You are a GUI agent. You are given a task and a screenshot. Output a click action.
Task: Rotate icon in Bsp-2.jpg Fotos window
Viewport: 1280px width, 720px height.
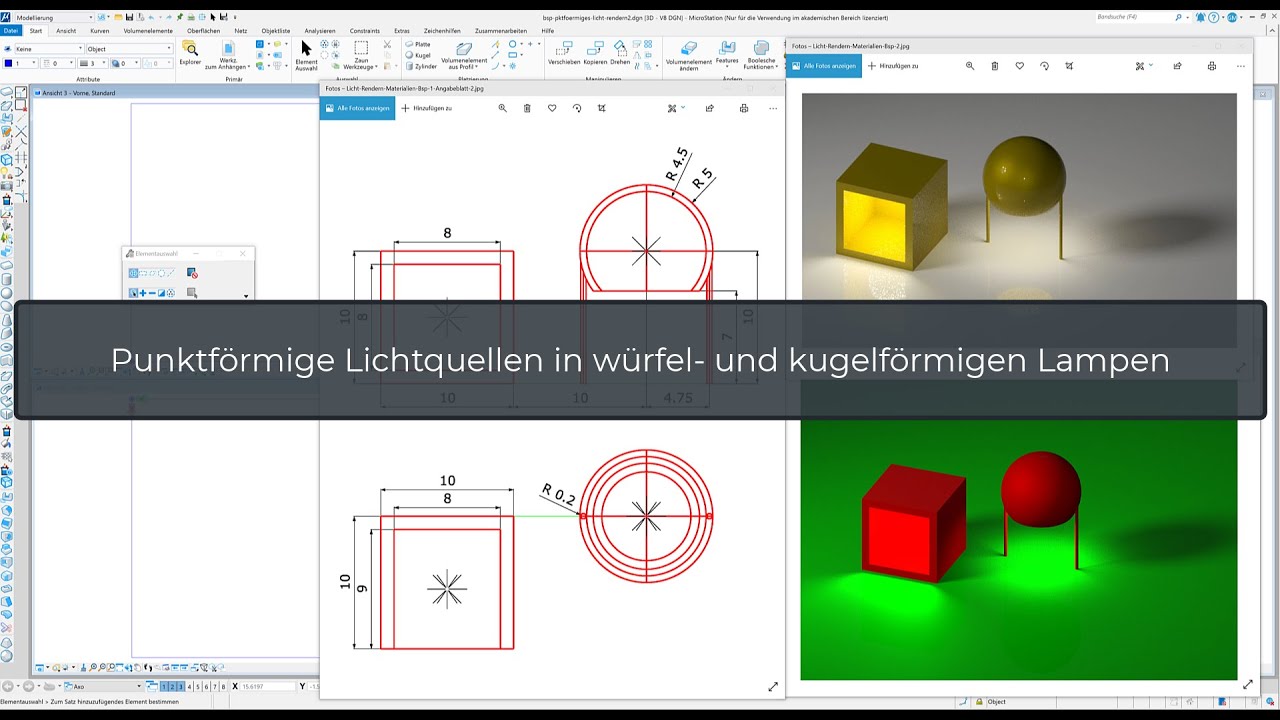point(1045,66)
